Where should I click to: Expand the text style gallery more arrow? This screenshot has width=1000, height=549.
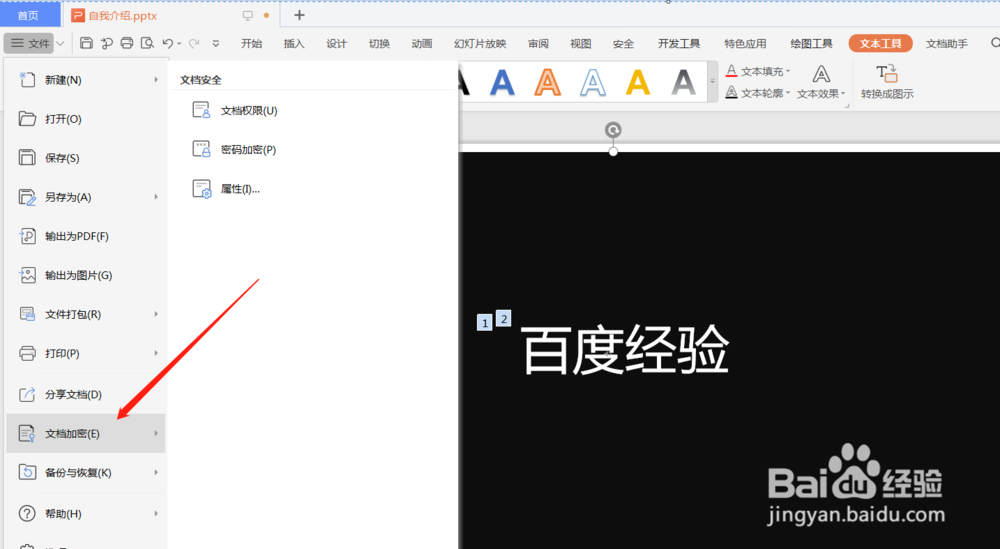[712, 82]
